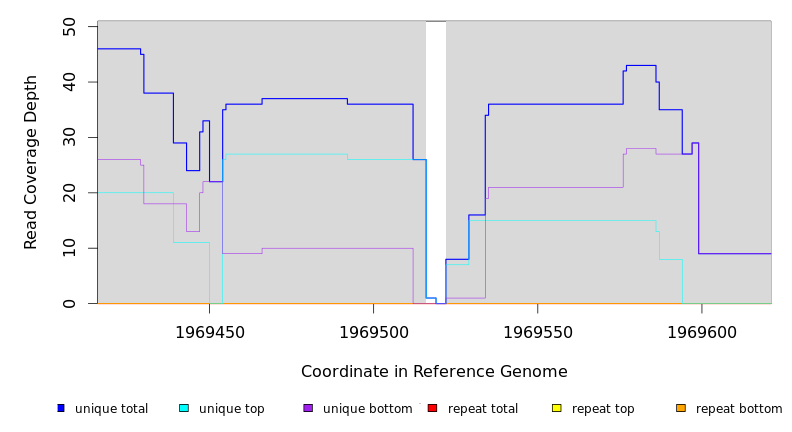This screenshot has height=432, width=792.
Task: Click the red repeat total legend swatch
Action: tap(432, 408)
